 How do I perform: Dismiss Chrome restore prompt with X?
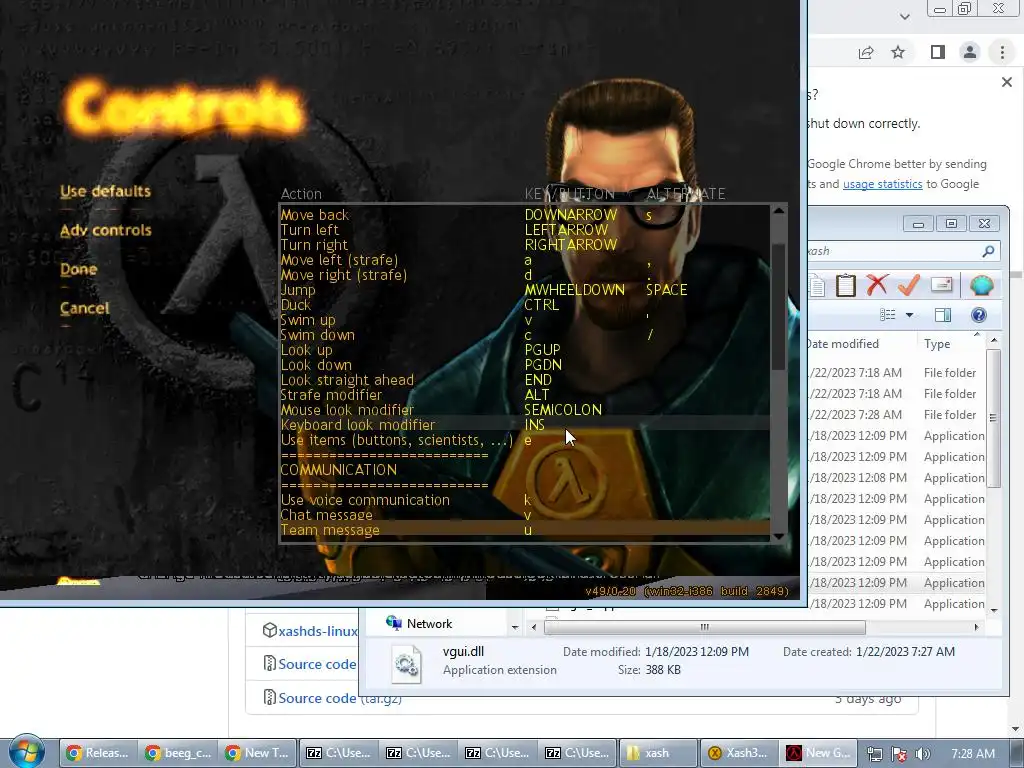(x=1006, y=82)
